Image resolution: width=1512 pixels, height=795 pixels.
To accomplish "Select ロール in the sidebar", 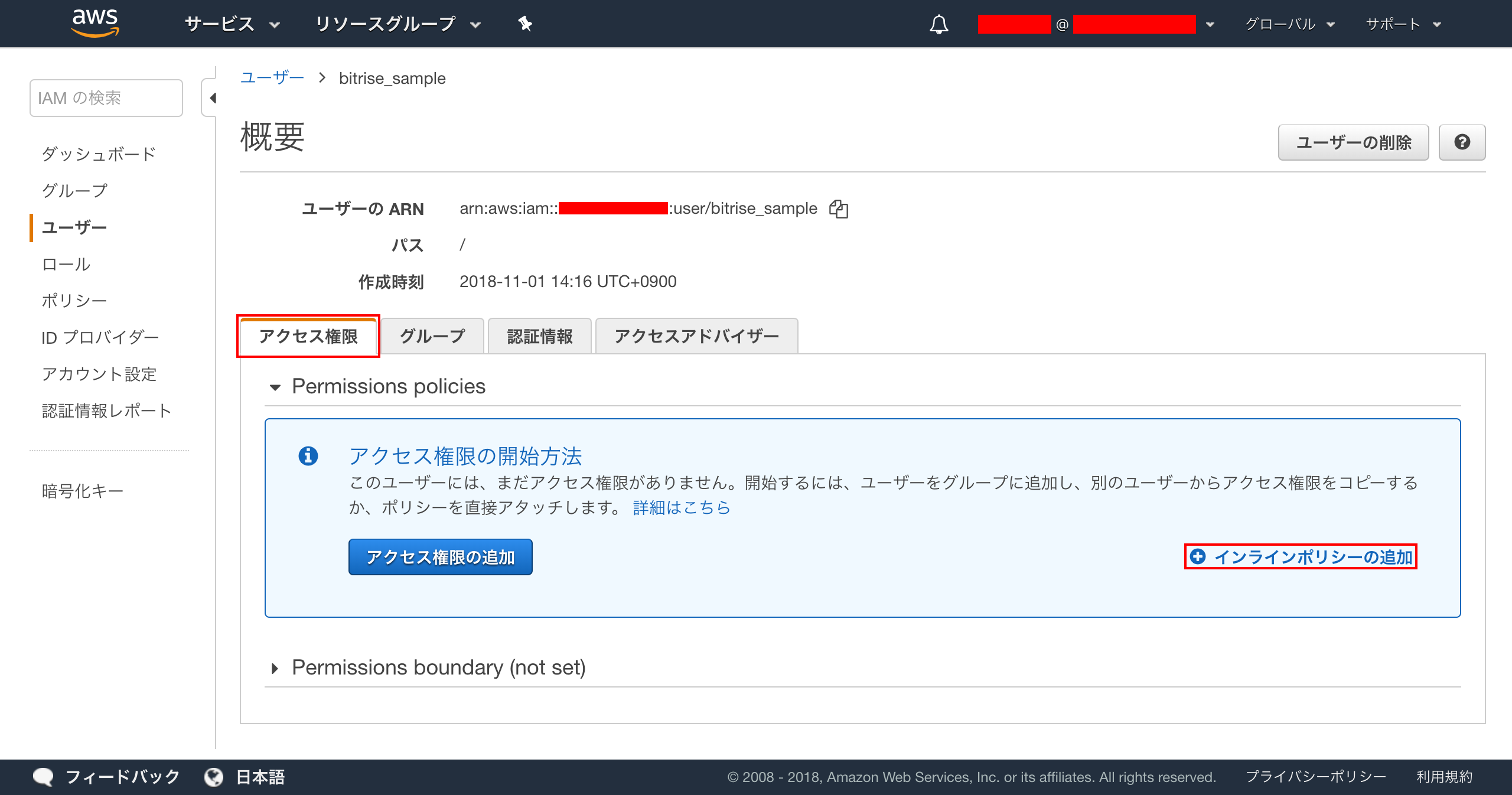I will [x=66, y=264].
